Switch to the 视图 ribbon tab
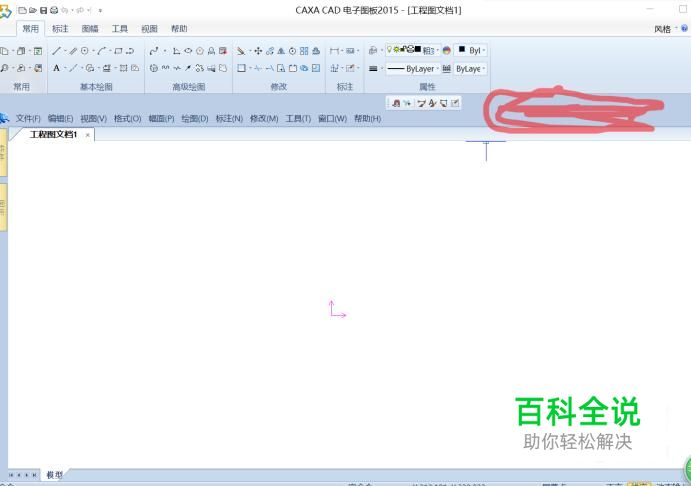This screenshot has height=486, width=691. pos(149,29)
